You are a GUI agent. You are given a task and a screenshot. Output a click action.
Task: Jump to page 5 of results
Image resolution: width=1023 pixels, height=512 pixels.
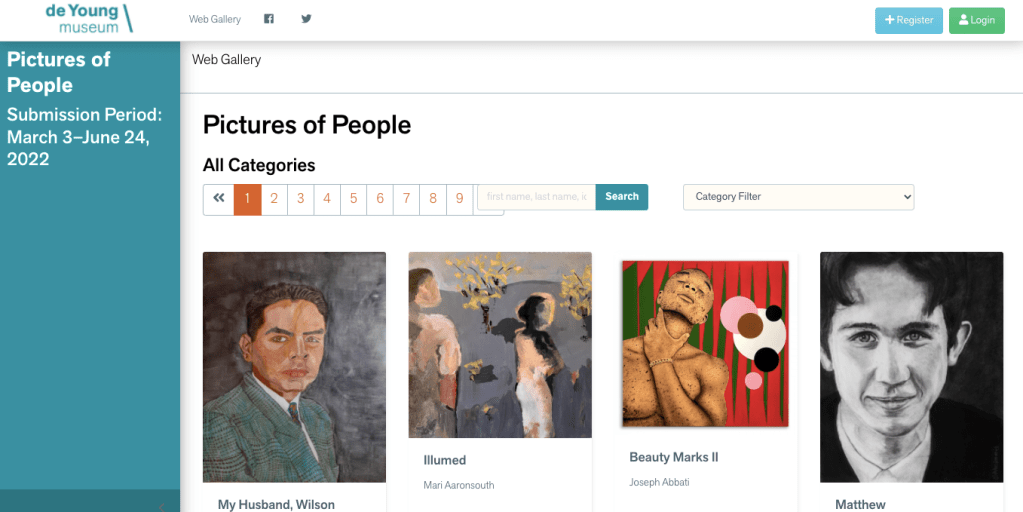(x=353, y=199)
